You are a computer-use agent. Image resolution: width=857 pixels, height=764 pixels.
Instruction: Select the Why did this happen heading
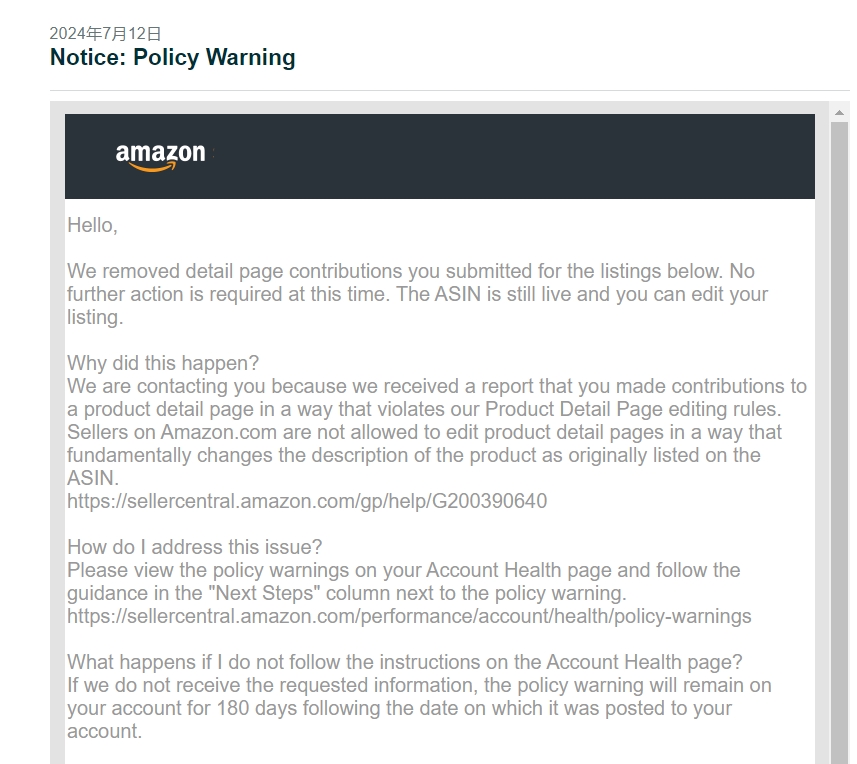pyautogui.click(x=163, y=363)
